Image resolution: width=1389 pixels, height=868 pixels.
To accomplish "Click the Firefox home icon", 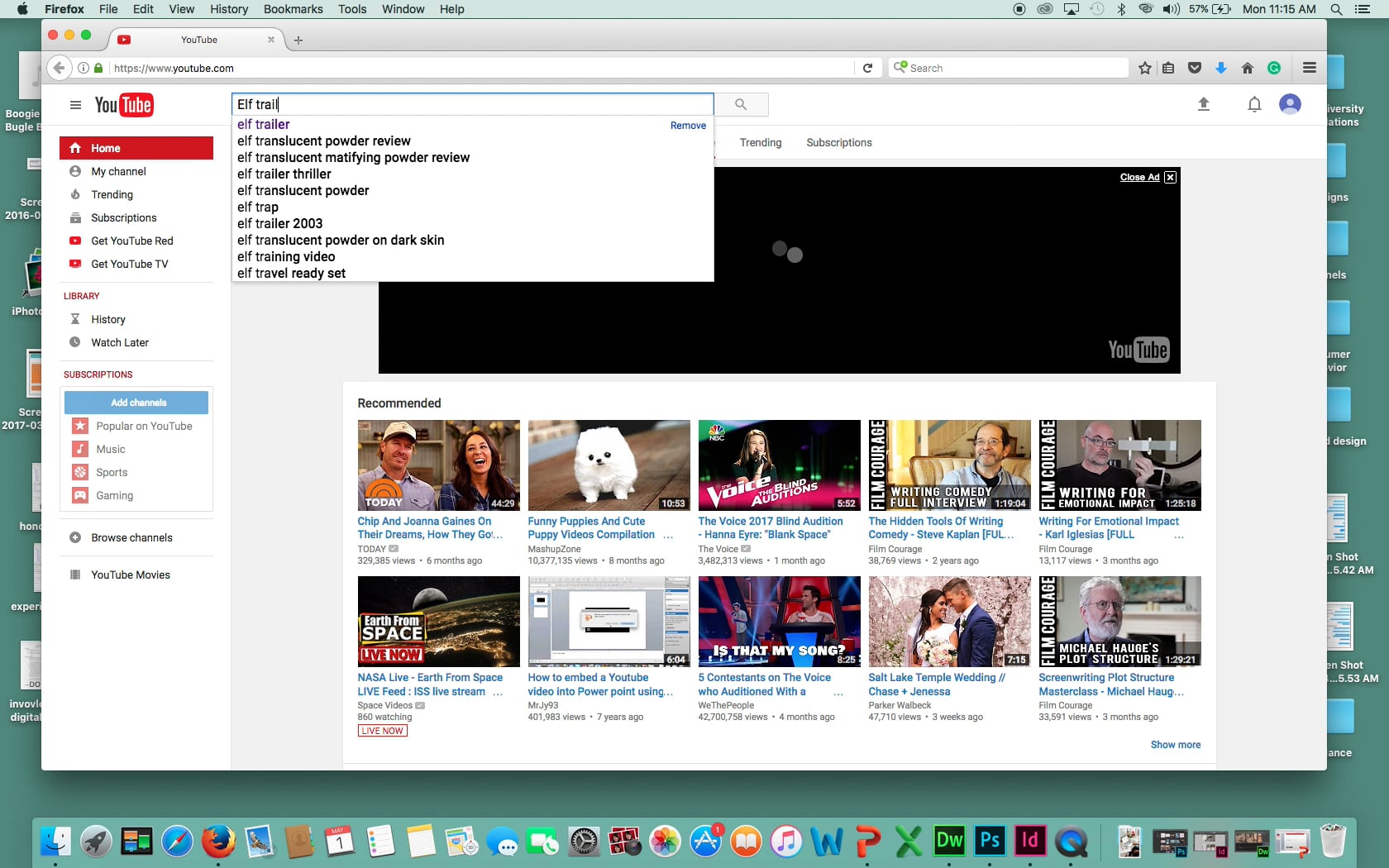I will click(x=1248, y=68).
